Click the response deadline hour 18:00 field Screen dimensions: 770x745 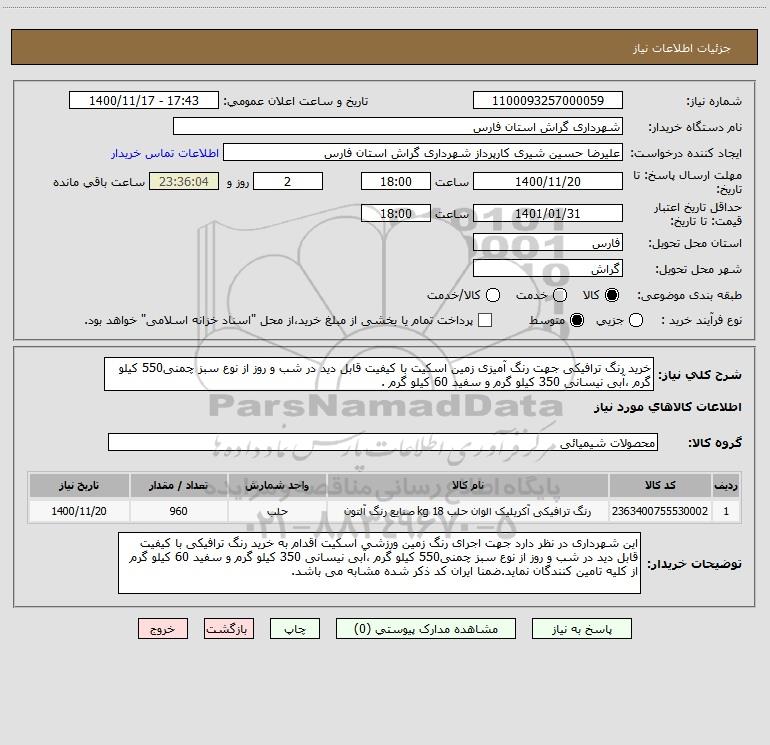[396, 181]
